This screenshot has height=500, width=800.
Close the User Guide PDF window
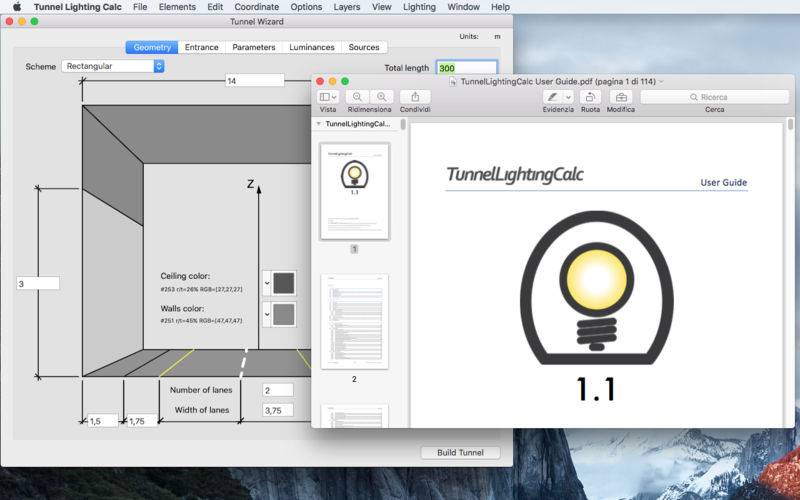pos(320,82)
